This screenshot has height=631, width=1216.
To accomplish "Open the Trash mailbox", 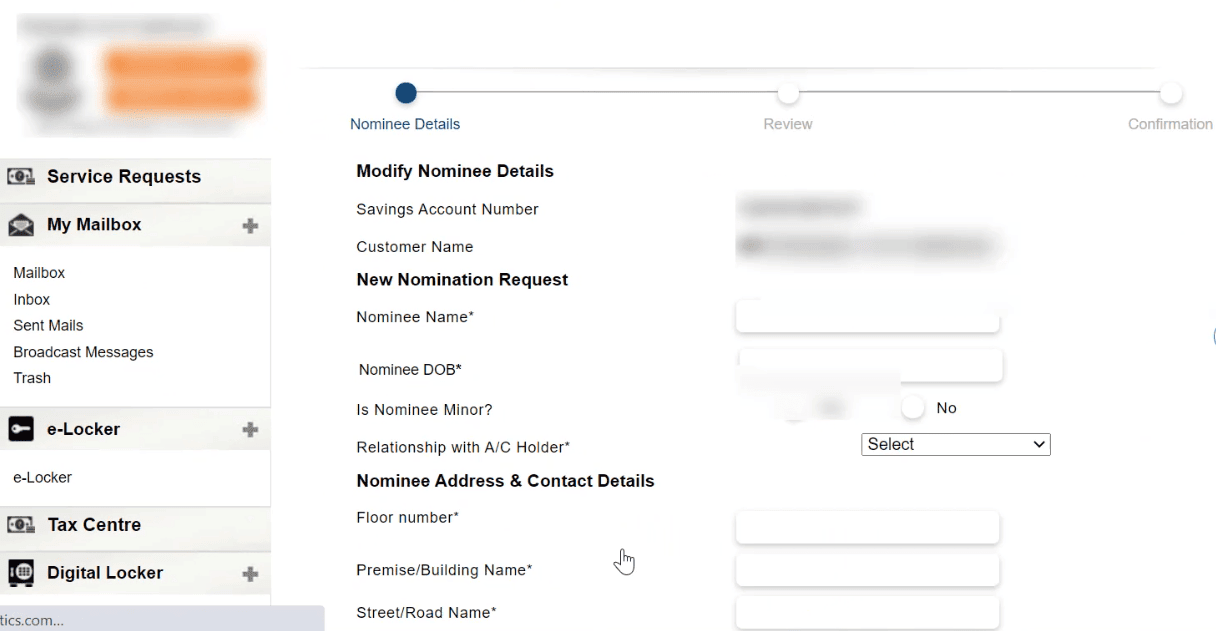I will [31, 378].
